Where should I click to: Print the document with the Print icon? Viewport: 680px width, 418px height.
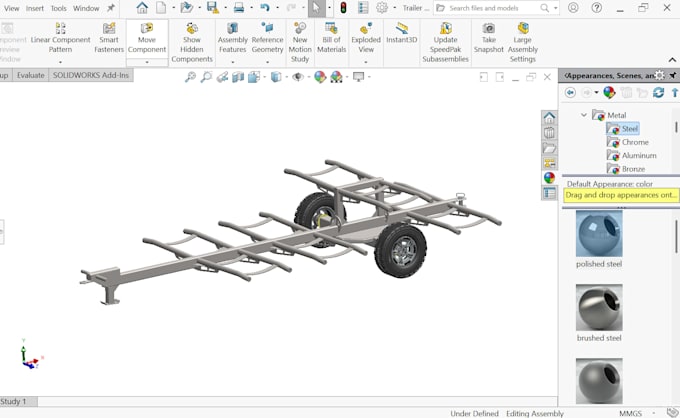[239, 7]
